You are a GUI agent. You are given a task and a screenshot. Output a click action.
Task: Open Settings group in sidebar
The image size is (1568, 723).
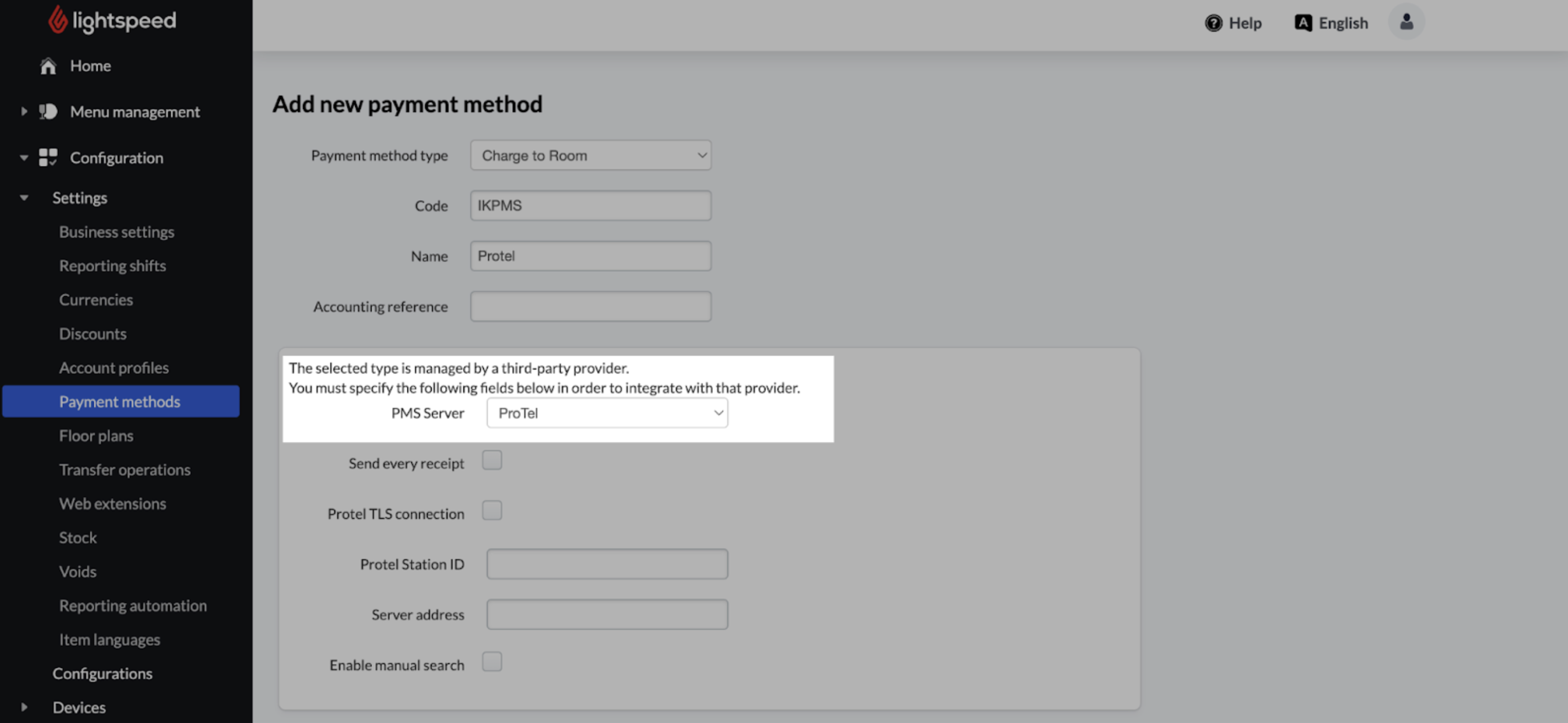tap(79, 198)
